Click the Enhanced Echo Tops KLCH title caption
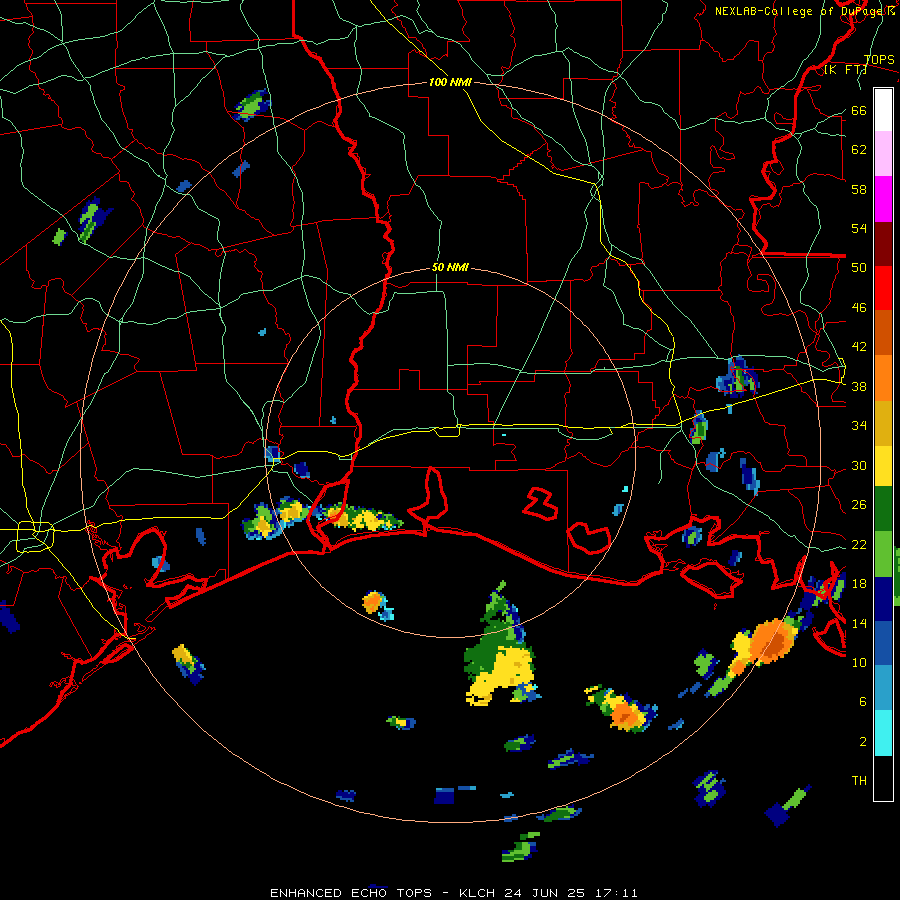Viewport: 900px width, 900px height. click(x=453, y=893)
